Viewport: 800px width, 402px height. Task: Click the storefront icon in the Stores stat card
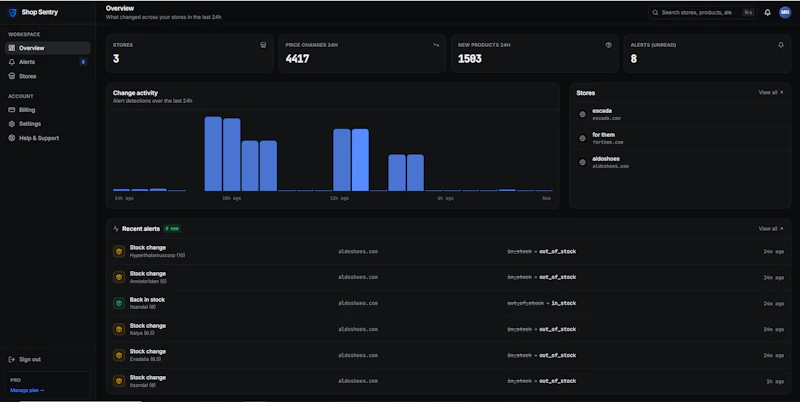[x=263, y=45]
